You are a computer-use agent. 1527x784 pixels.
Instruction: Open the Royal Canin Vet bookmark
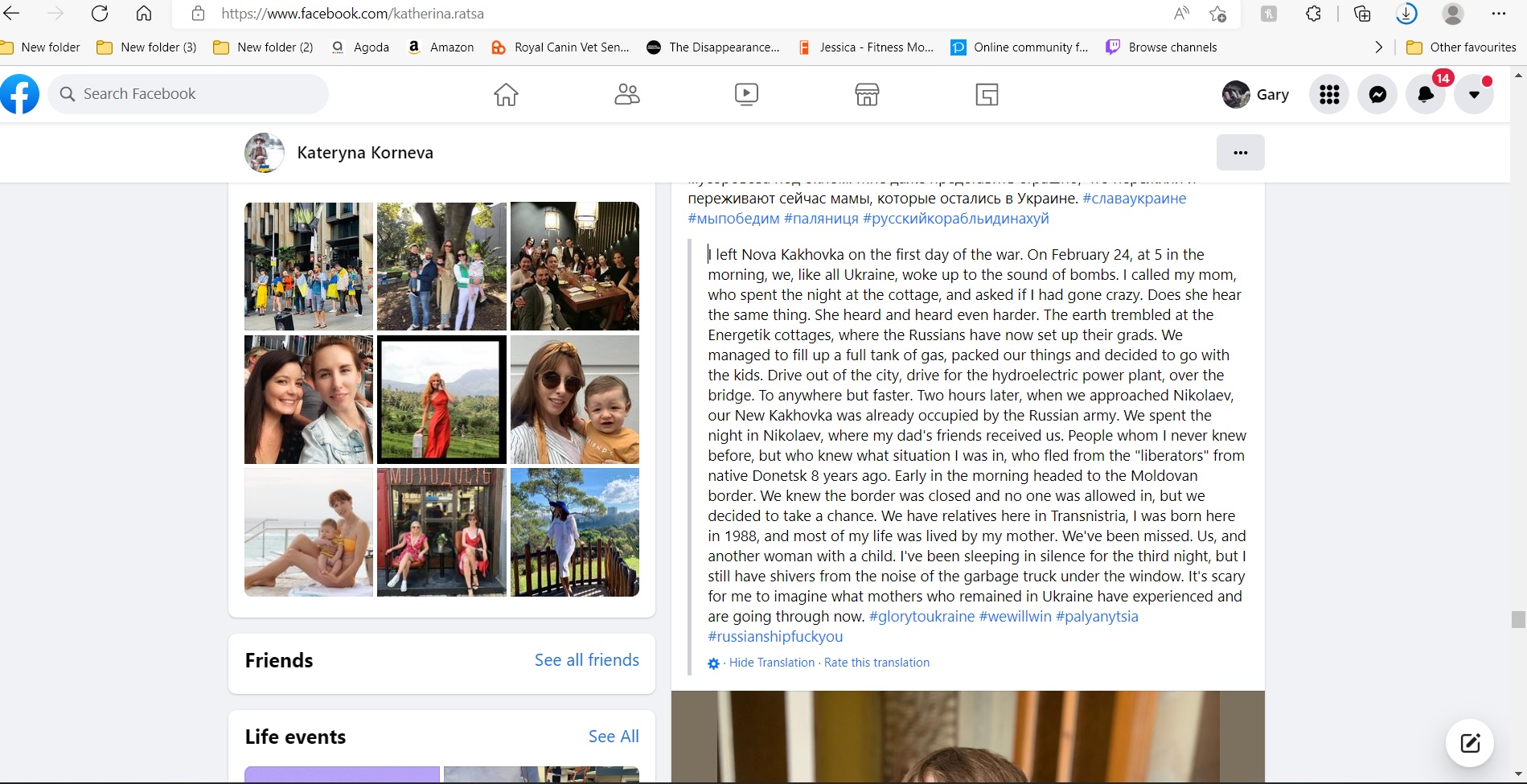[x=560, y=47]
